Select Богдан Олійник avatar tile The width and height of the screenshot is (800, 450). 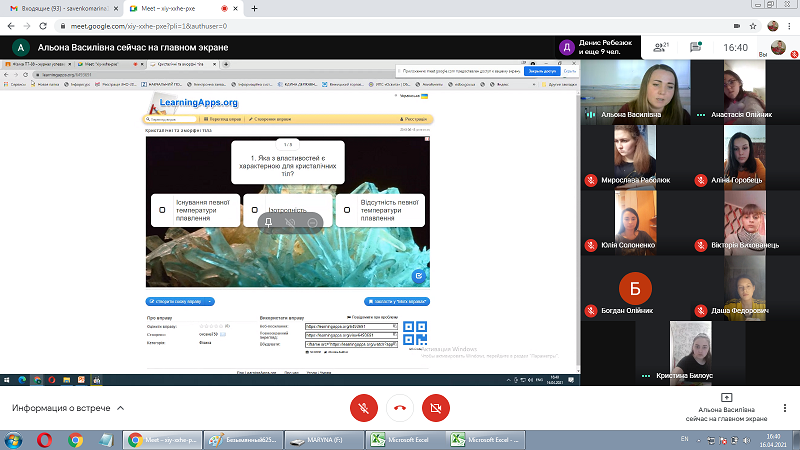click(x=636, y=288)
